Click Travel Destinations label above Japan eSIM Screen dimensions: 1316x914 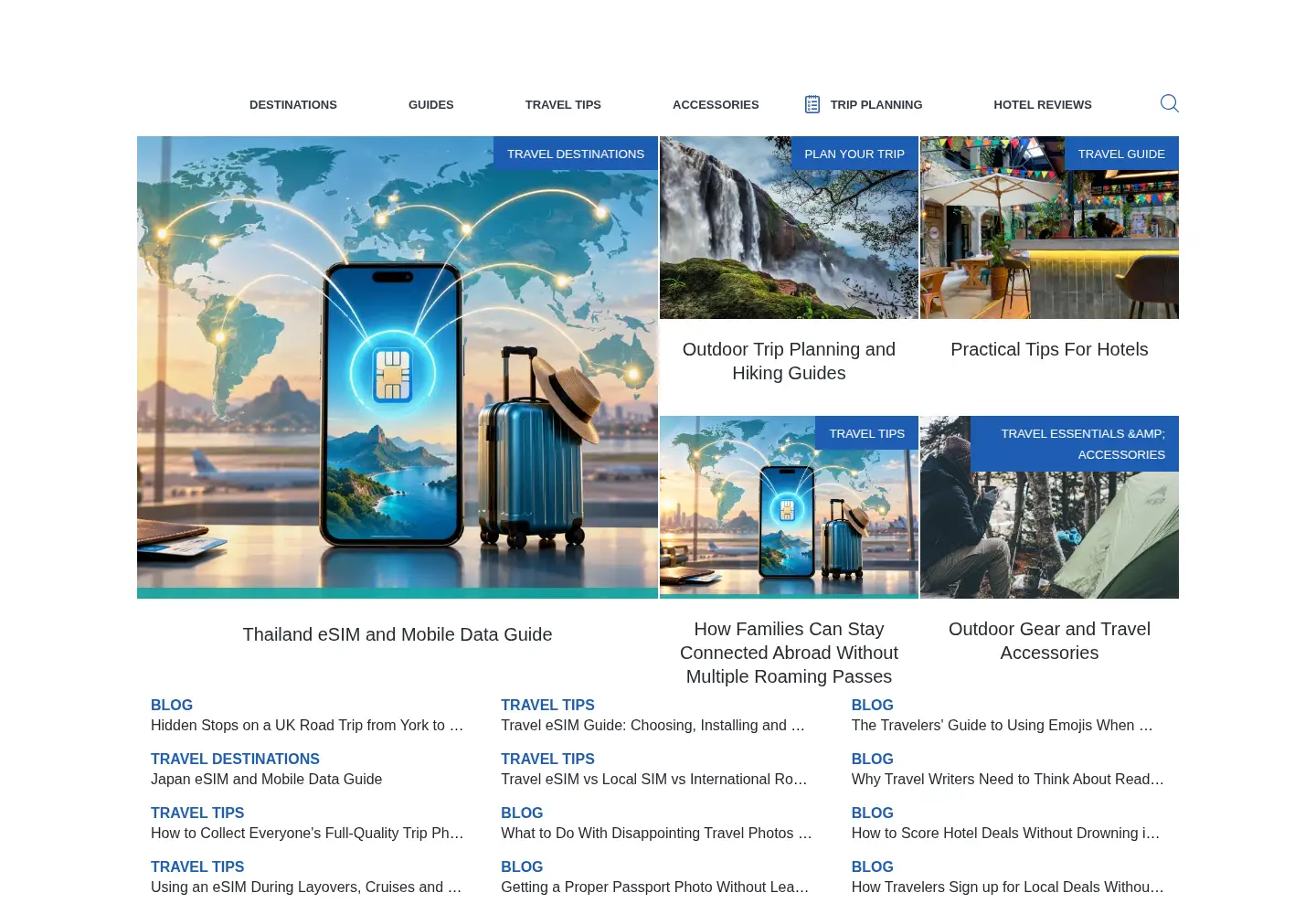pyautogui.click(x=235, y=759)
